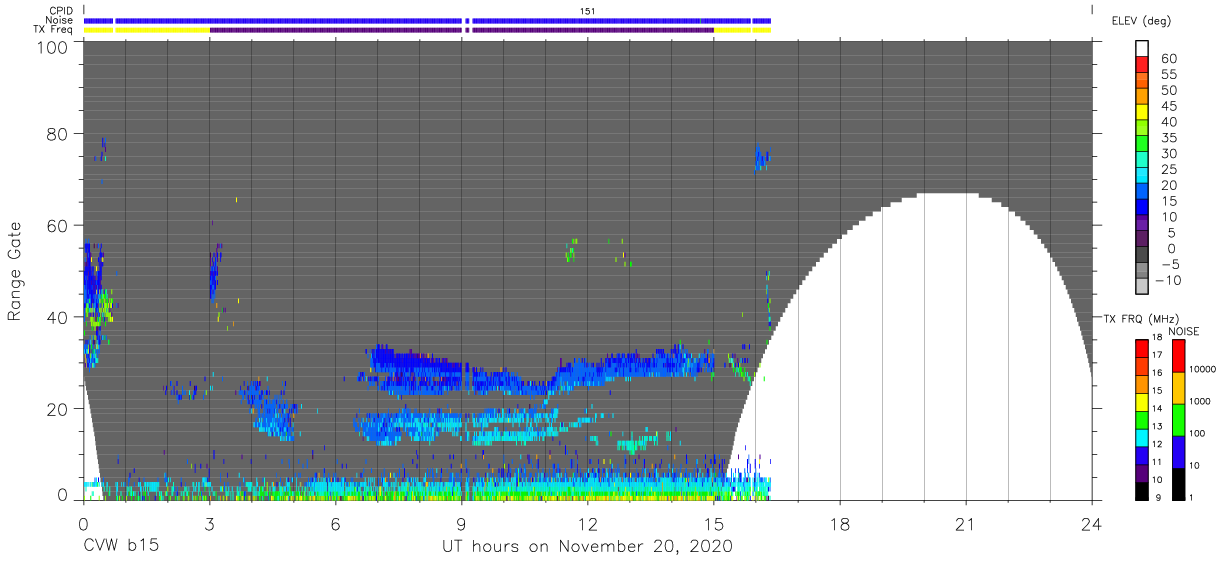The width and height of the screenshot is (1228, 567).
Task: Click the '1000' label on NOISE colorbar
Action: point(1201,404)
